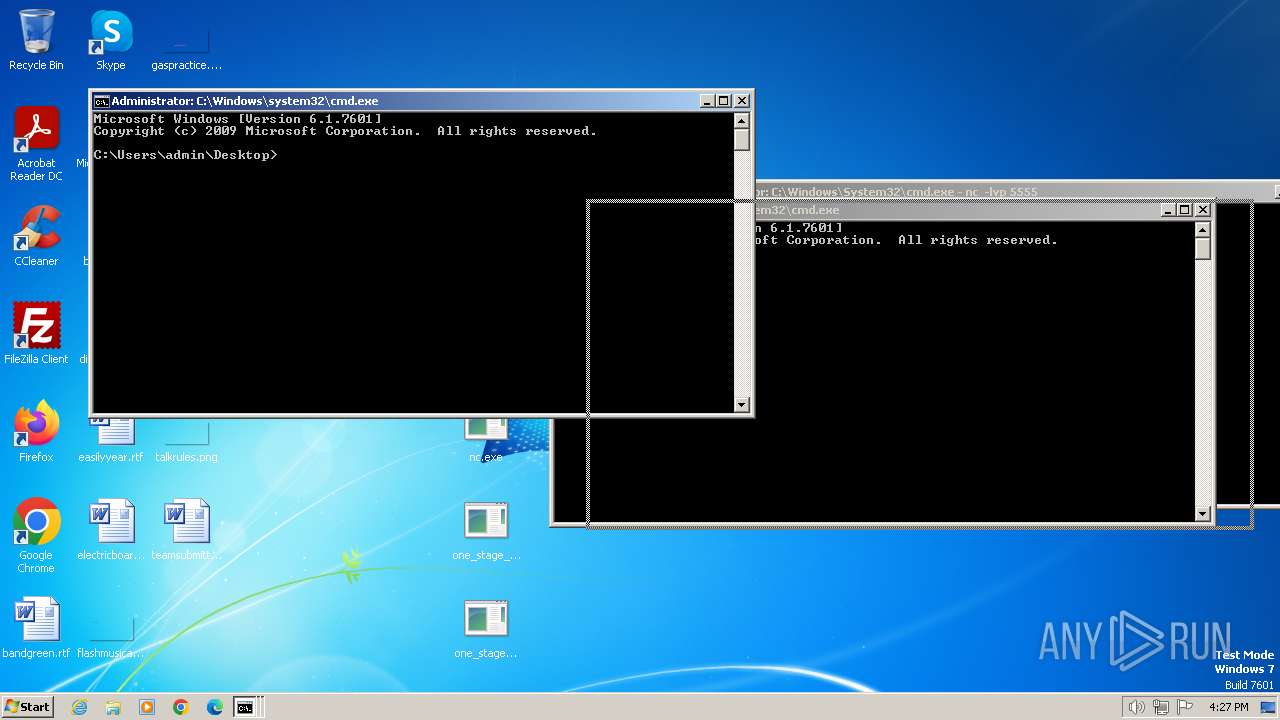Launch Firefox from desktop
The width and height of the screenshot is (1280, 720).
(36, 431)
